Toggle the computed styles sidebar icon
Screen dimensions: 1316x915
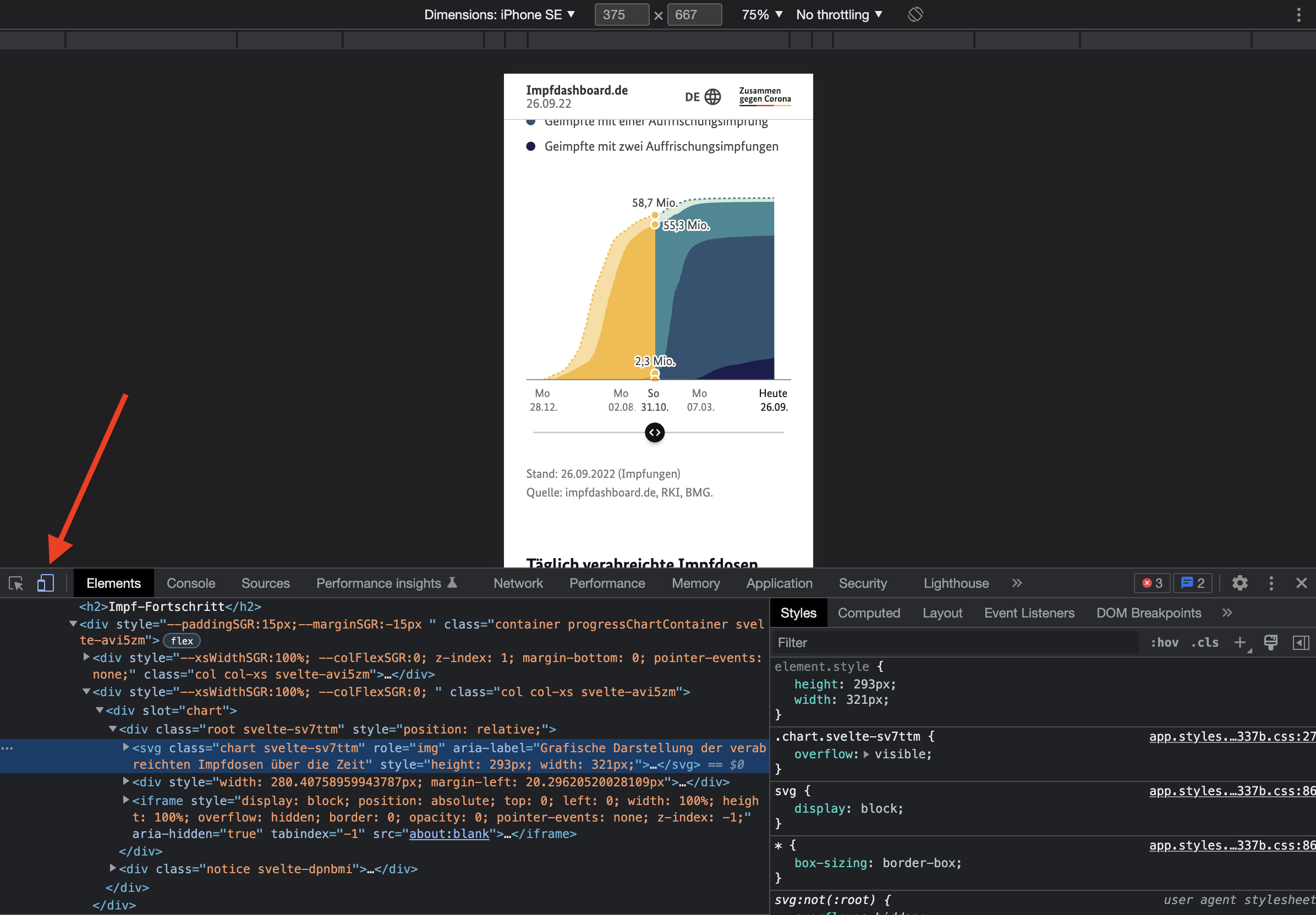pyautogui.click(x=1301, y=643)
